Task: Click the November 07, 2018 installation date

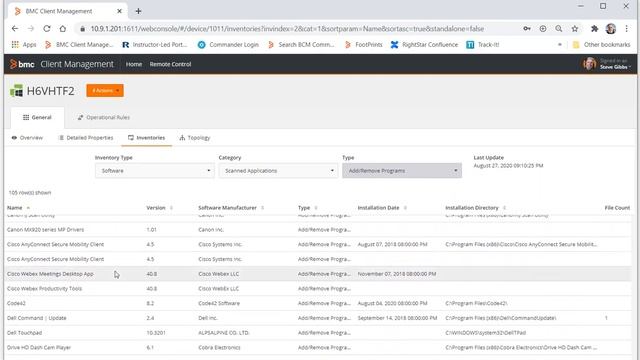Action: 397,274
